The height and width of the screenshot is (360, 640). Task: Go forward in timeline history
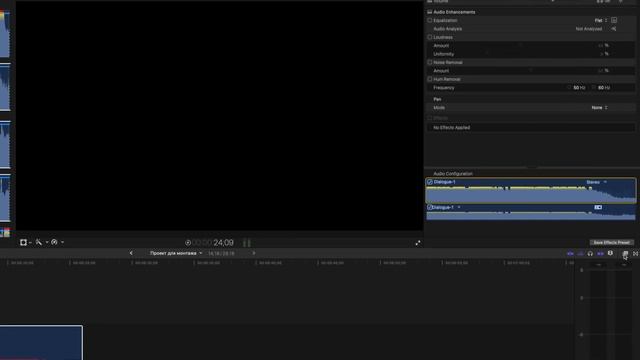(254, 253)
